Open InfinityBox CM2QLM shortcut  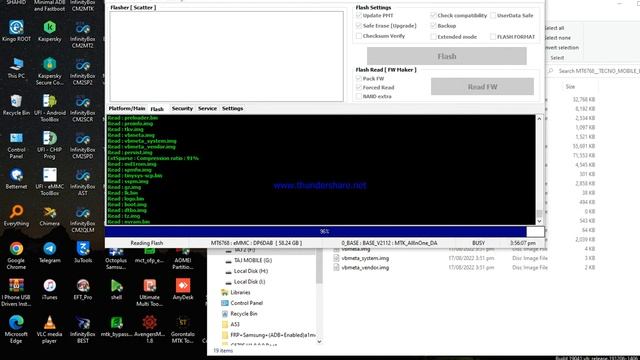click(82, 219)
